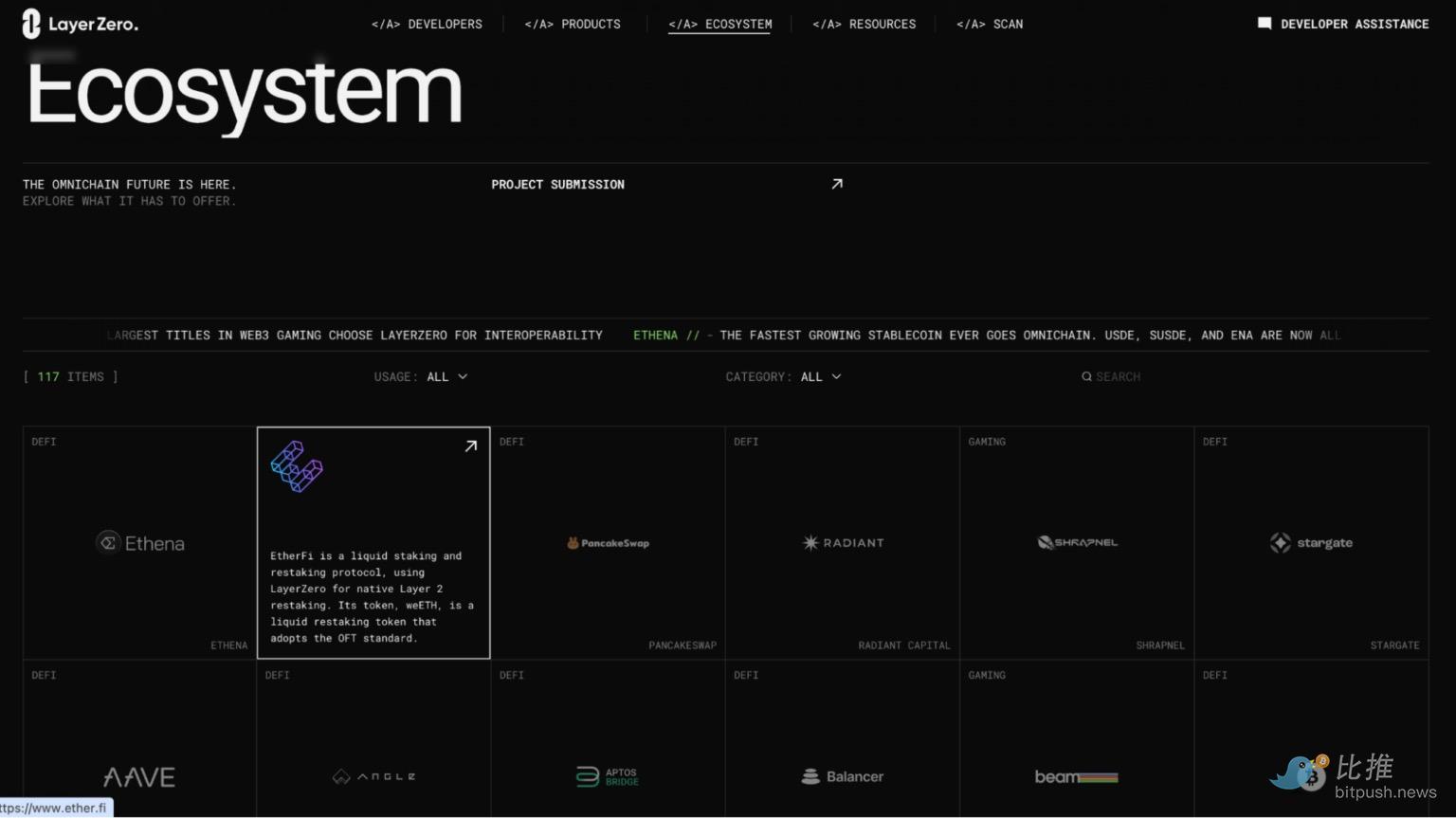
Task: Click the Developer Assistance chat icon
Action: (1264, 24)
